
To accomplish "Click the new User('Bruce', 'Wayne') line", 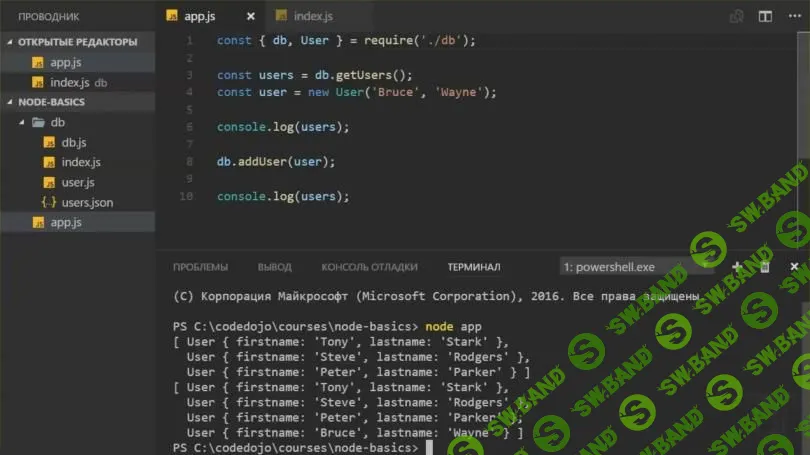I will [x=356, y=92].
